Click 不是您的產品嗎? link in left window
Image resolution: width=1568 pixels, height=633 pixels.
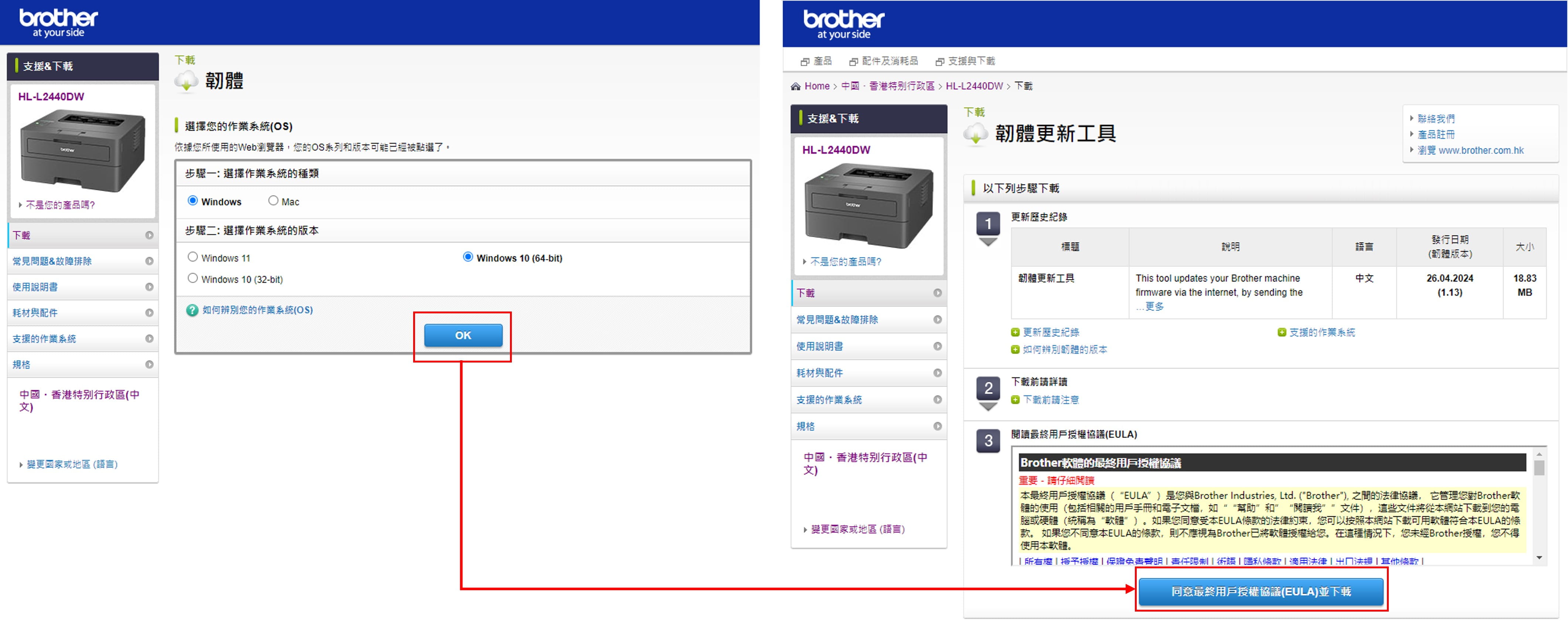coord(59,205)
